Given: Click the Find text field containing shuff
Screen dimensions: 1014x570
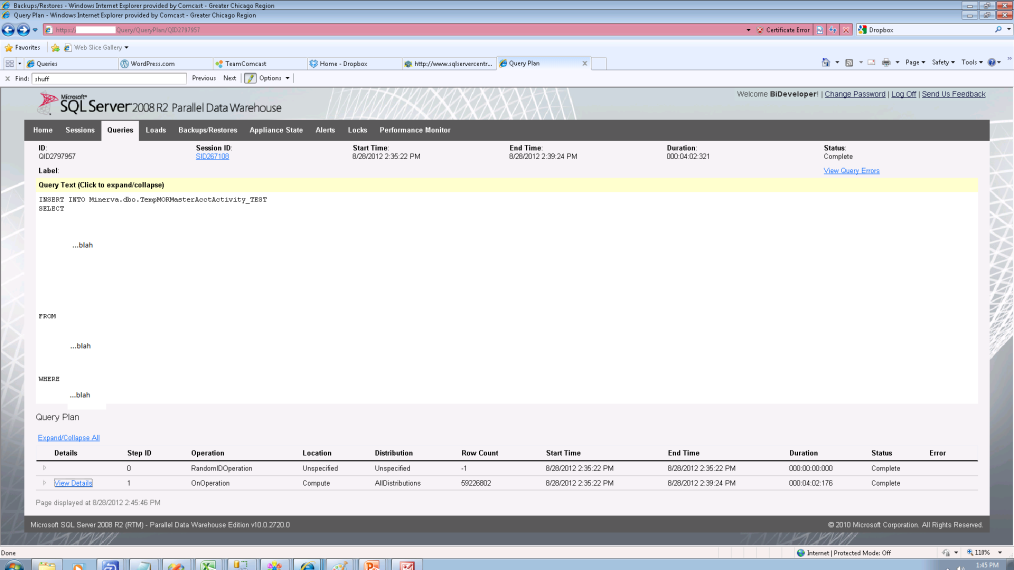Looking at the screenshot, I should point(109,78).
